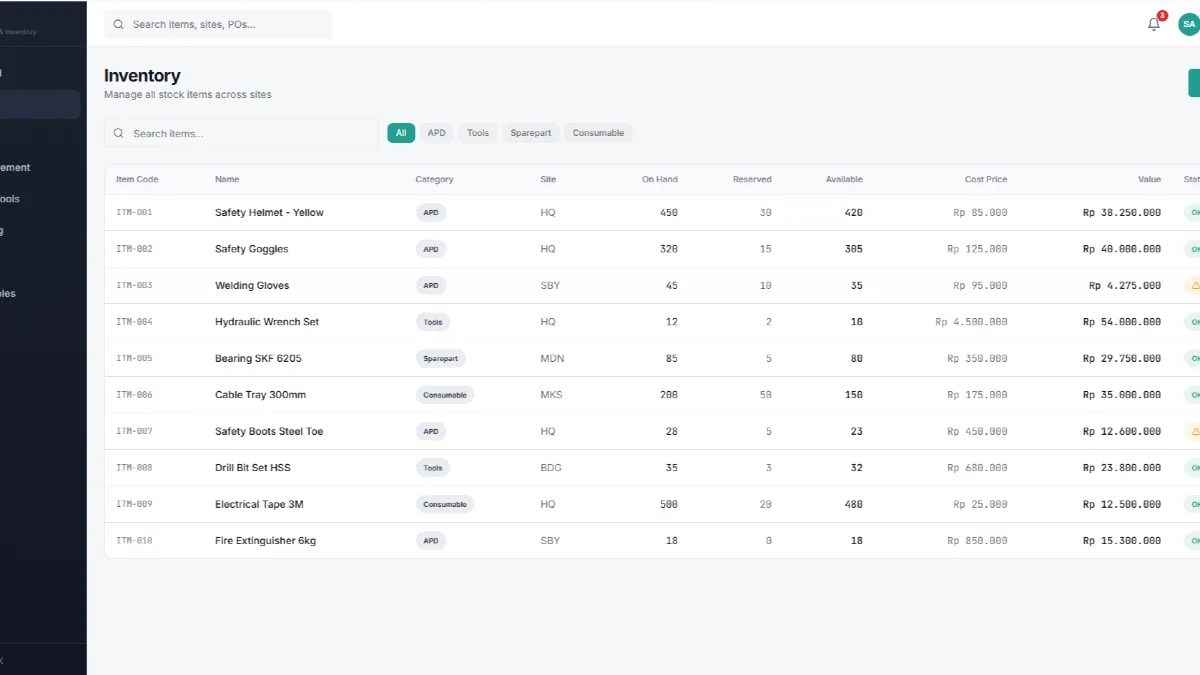Click value Rp 38.250.000 in Safety Helmet row
Screen dimensions: 1200x675
pos(1122,212)
